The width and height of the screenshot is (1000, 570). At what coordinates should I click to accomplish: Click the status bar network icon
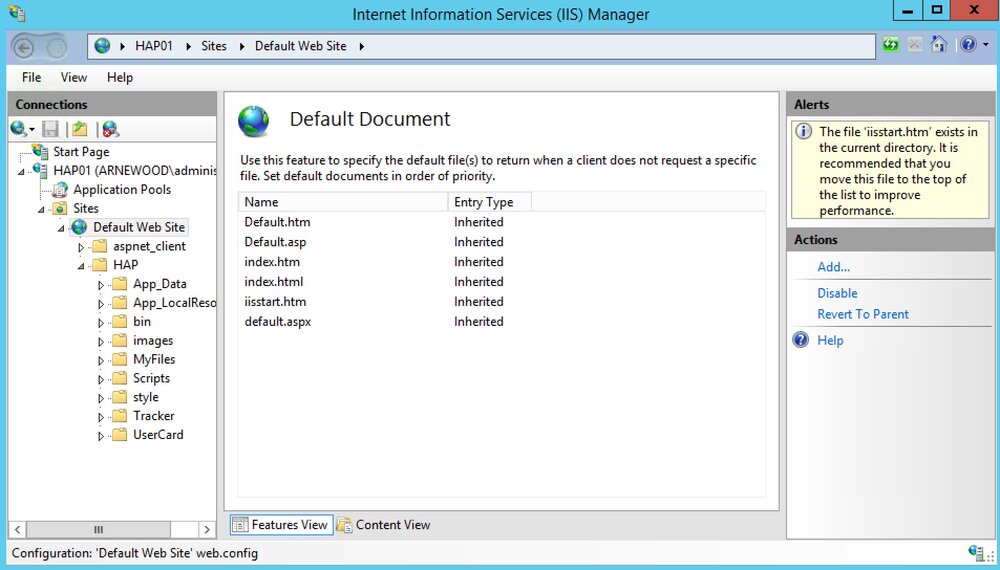(x=976, y=552)
